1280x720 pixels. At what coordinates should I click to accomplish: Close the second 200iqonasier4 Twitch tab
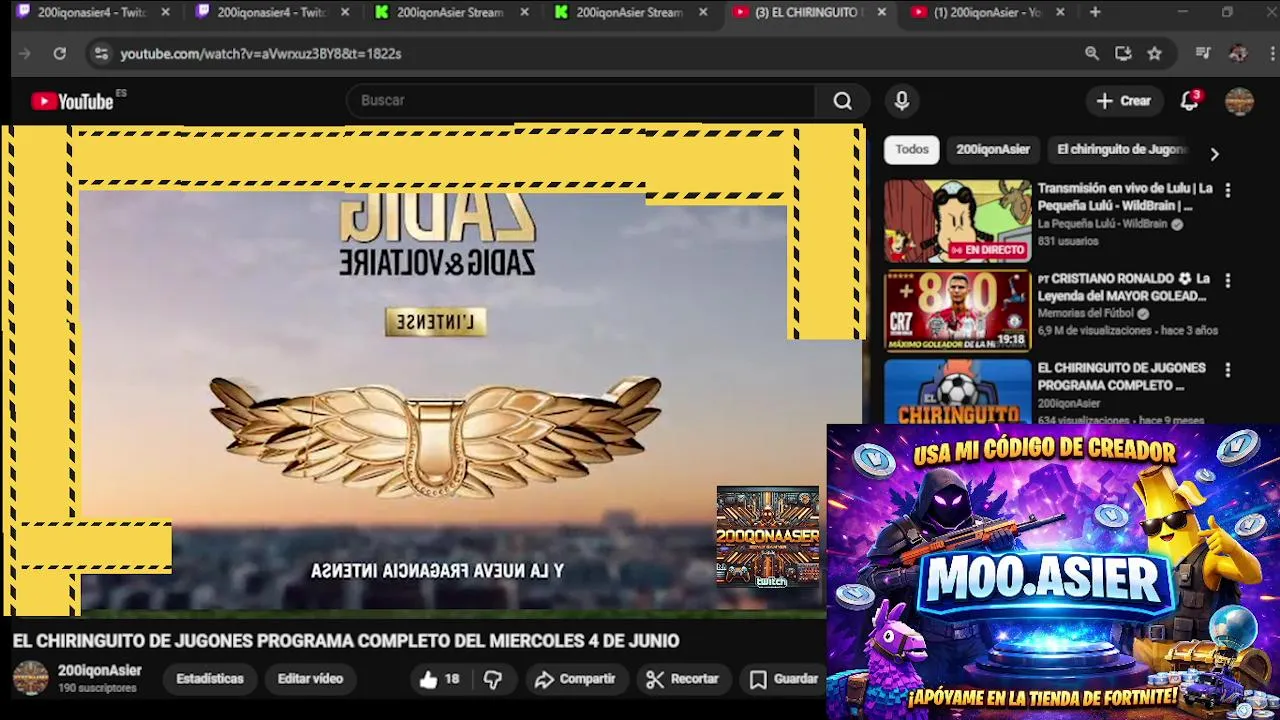tap(345, 13)
